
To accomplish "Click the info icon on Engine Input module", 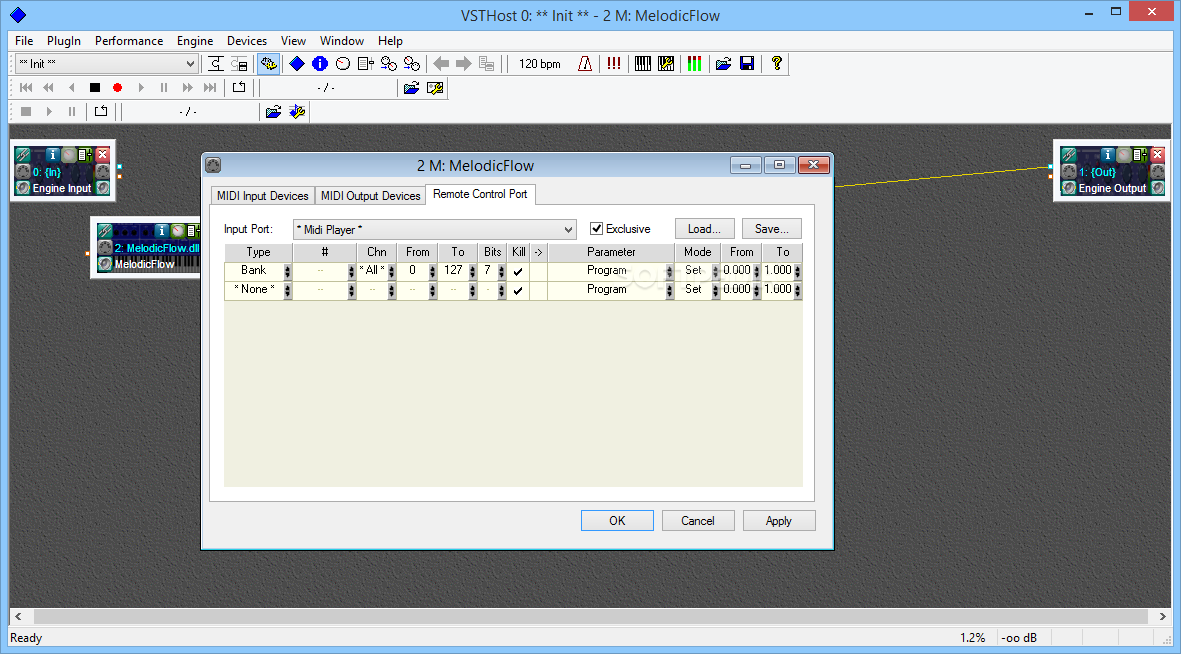I will click(x=52, y=154).
